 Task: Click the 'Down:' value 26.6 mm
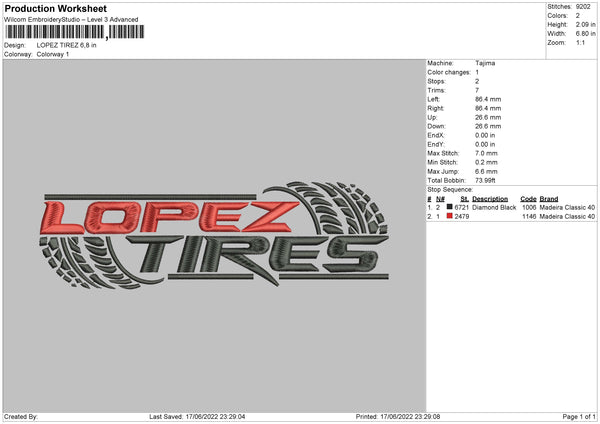pyautogui.click(x=488, y=126)
